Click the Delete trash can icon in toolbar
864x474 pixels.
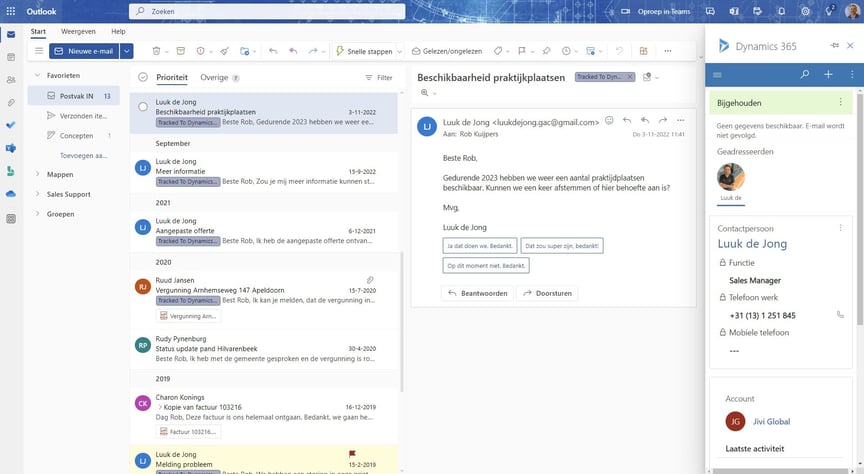click(156, 51)
